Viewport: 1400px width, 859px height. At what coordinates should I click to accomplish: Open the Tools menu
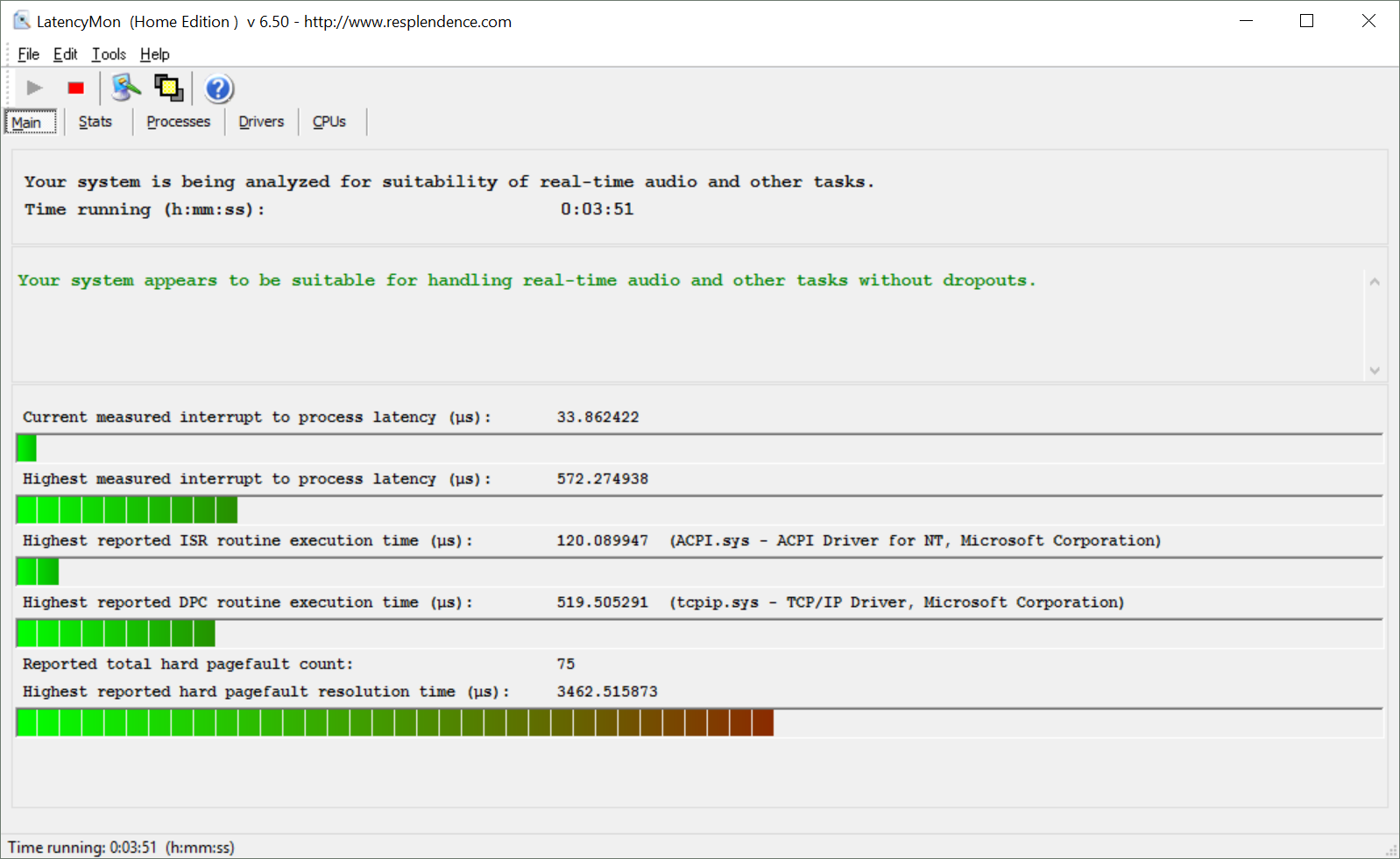pos(109,54)
